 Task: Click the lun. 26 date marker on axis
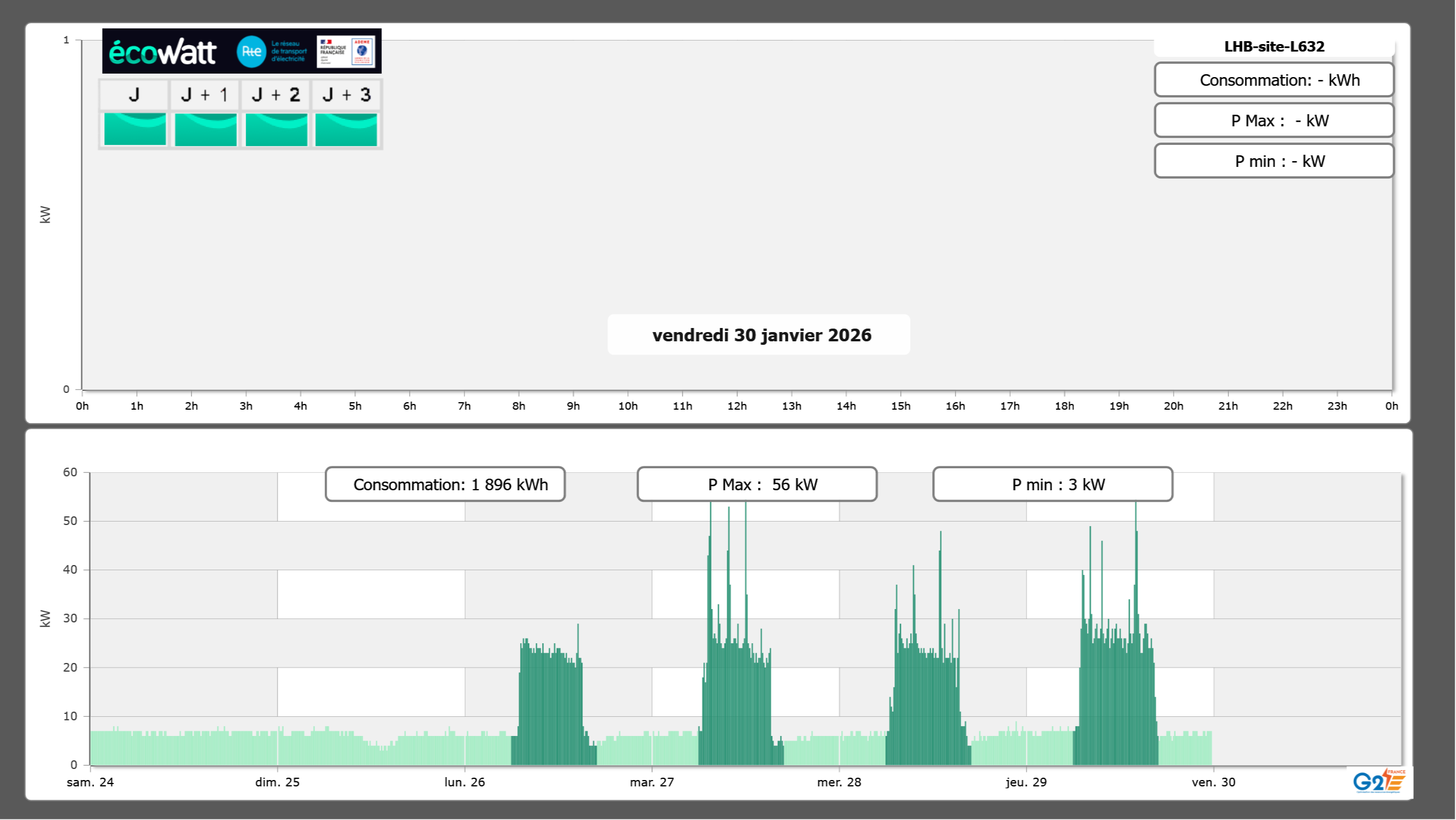click(x=464, y=782)
